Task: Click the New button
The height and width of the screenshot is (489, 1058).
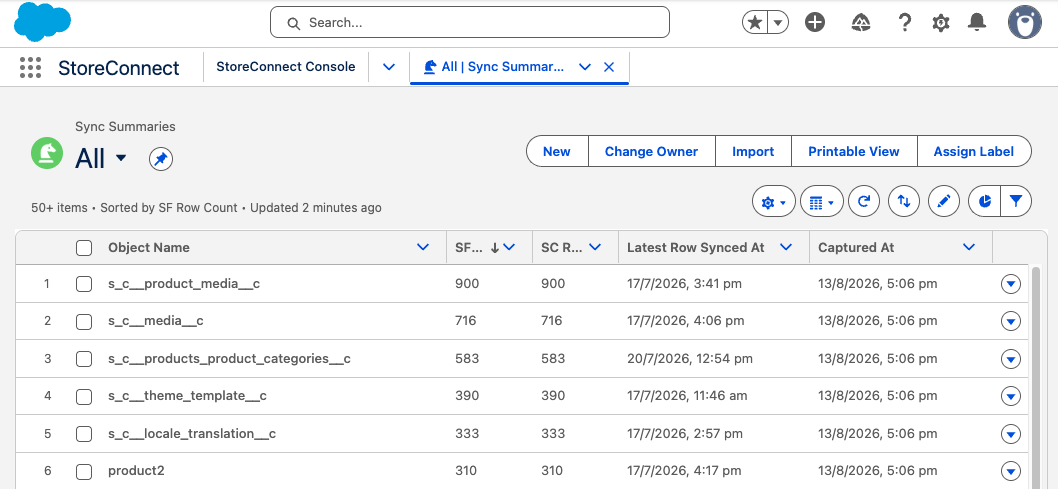Action: pyautogui.click(x=557, y=151)
